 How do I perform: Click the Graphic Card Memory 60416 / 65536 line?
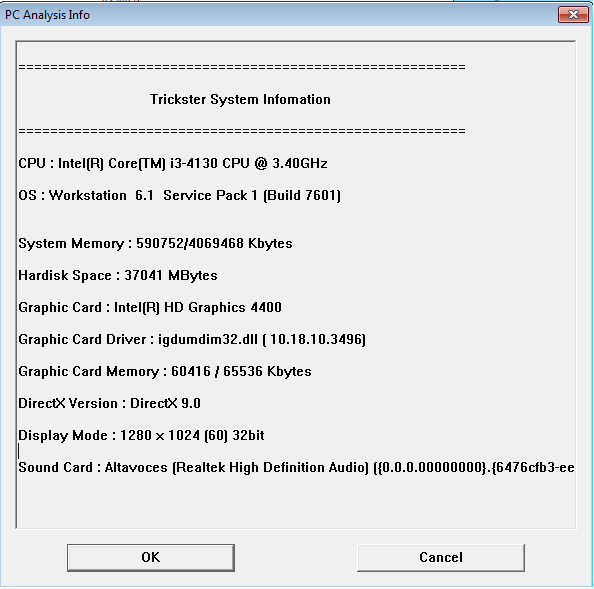point(165,372)
